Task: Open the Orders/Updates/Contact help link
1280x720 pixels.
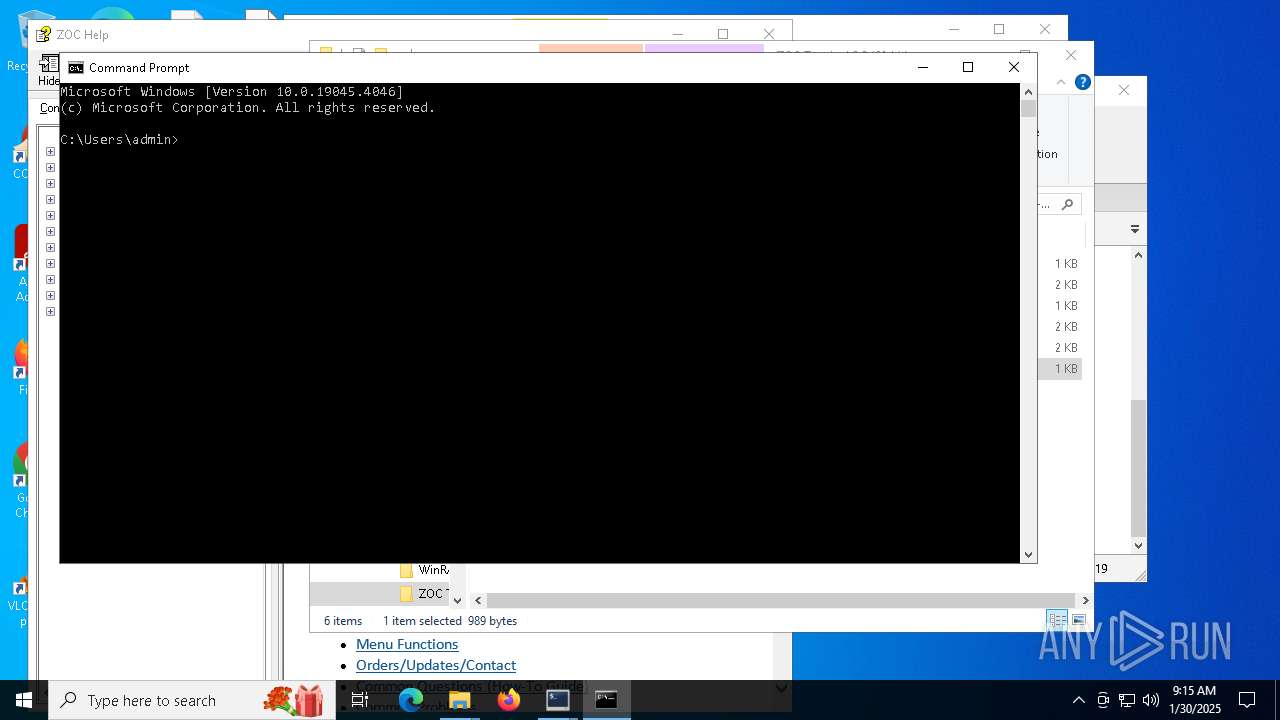Action: 436,665
